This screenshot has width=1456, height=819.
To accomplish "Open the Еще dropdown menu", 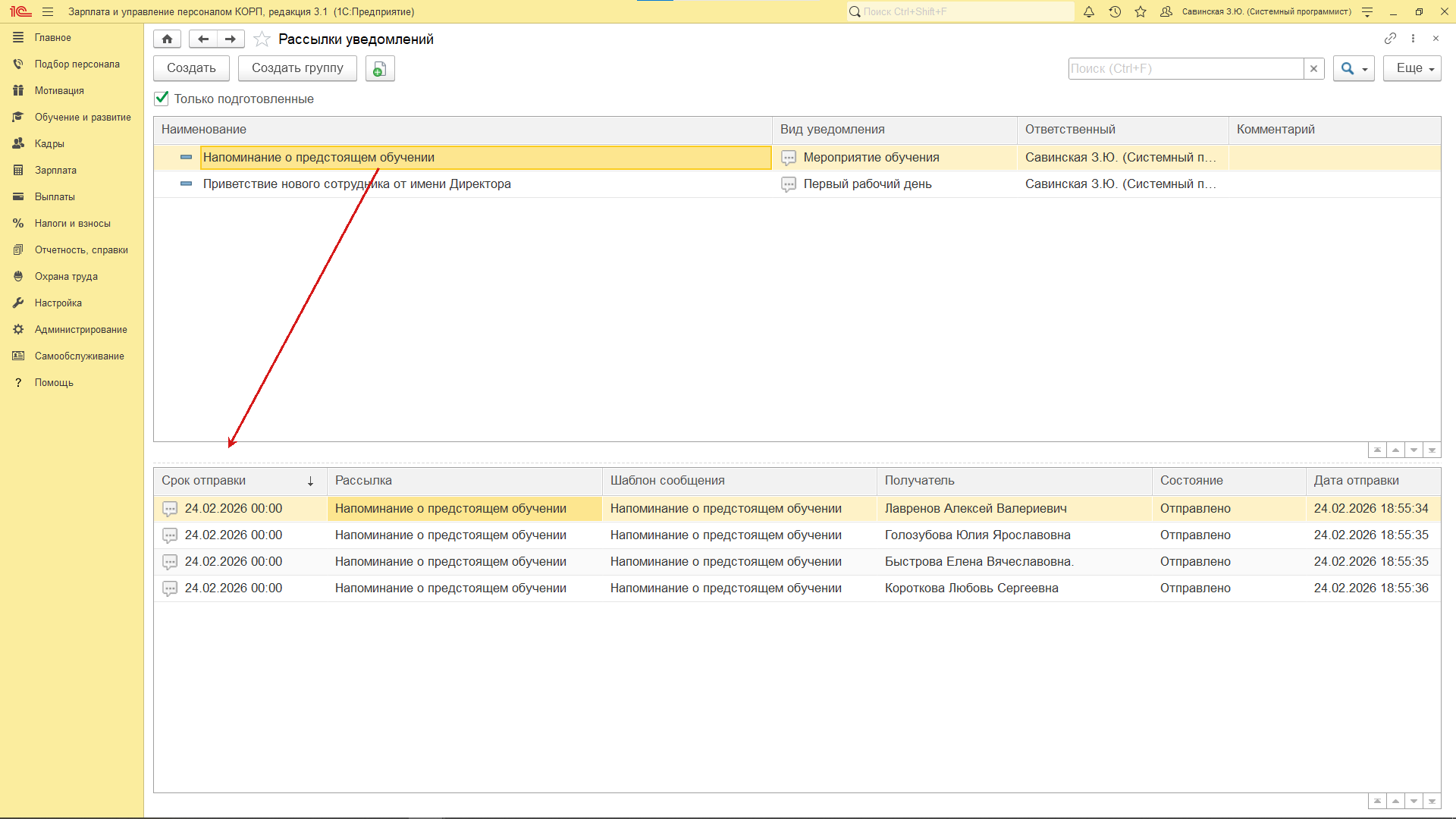I will 1411,68.
